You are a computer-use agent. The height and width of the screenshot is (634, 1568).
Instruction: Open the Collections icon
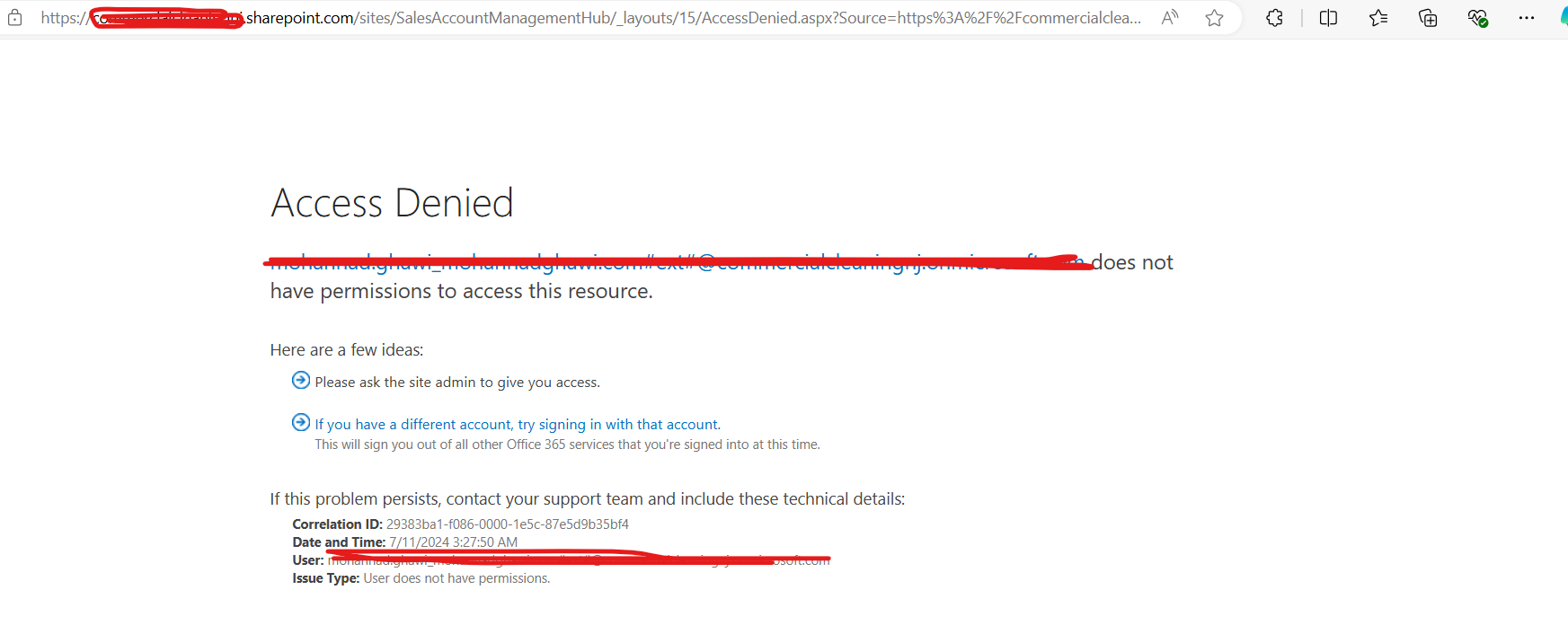click(1428, 18)
